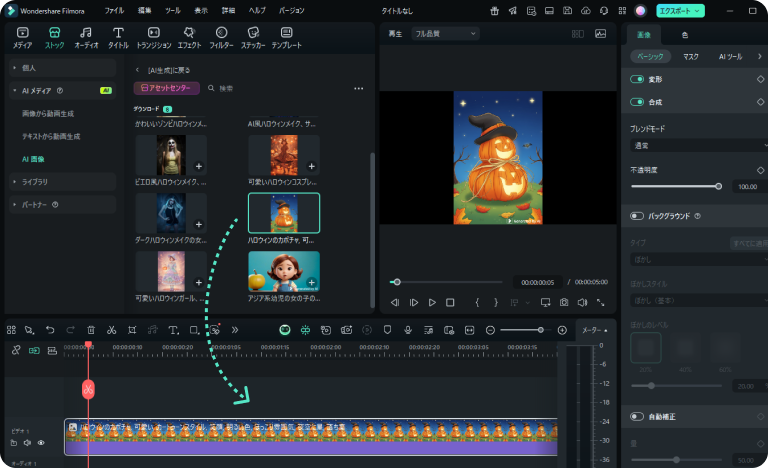Toggle the 合成 (Compositing) switch
Image resolution: width=768 pixels, height=468 pixels.
637,102
